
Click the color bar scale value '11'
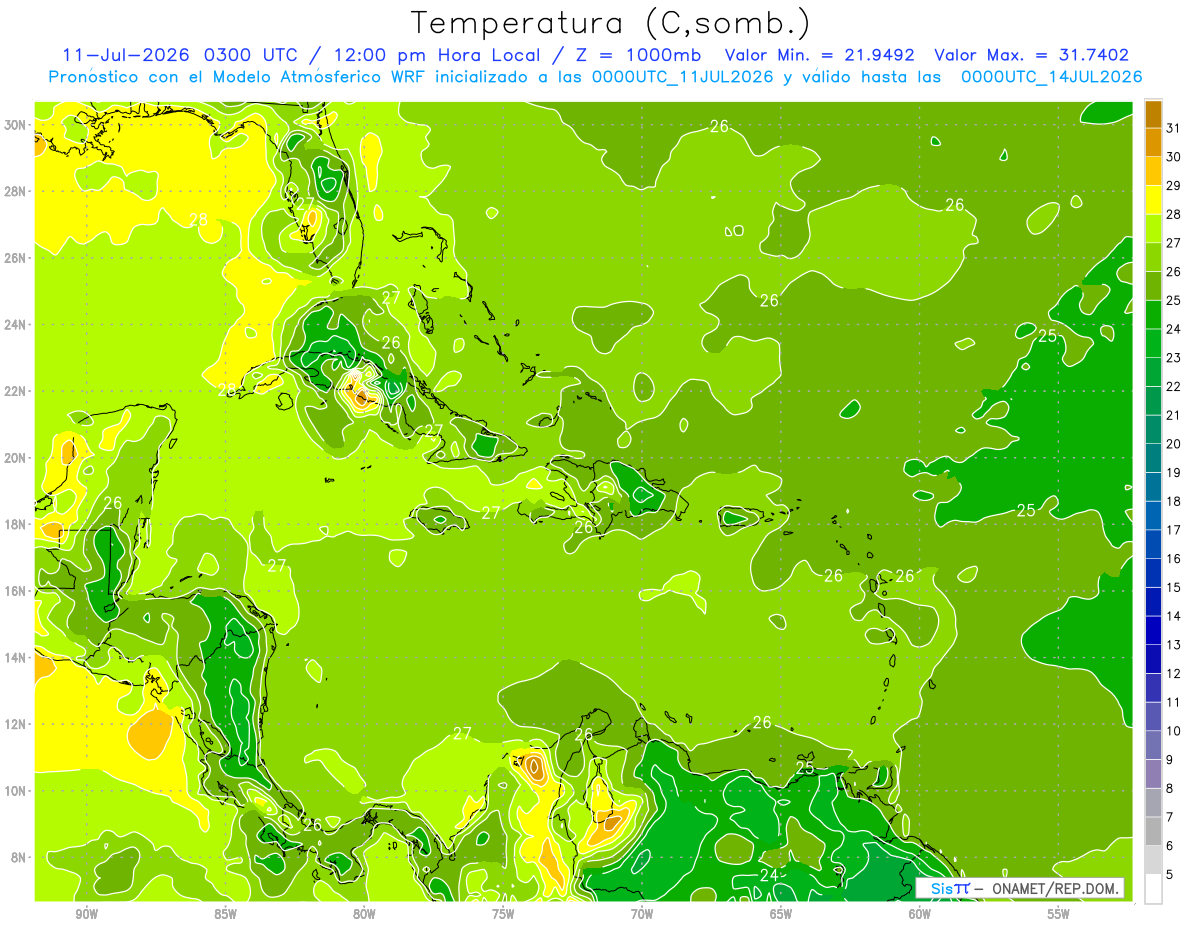coord(1173,702)
